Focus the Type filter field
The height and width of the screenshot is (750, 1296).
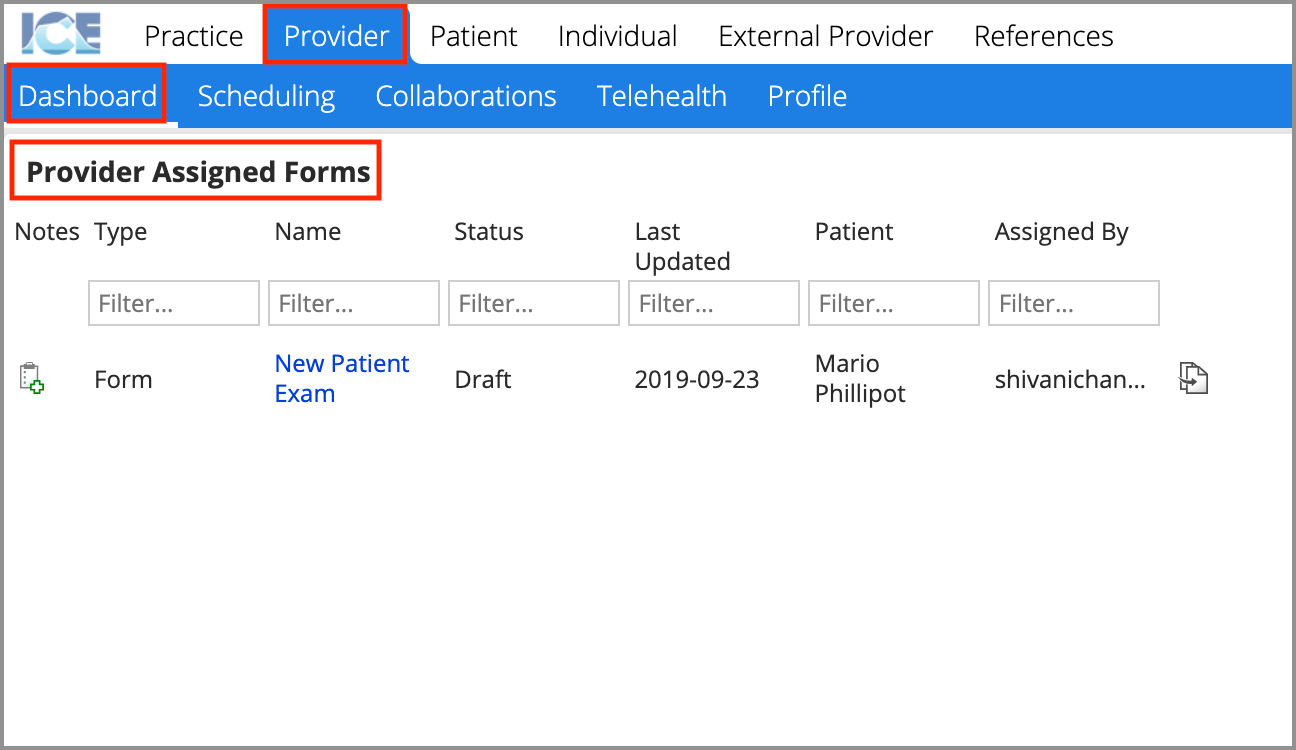tap(174, 303)
